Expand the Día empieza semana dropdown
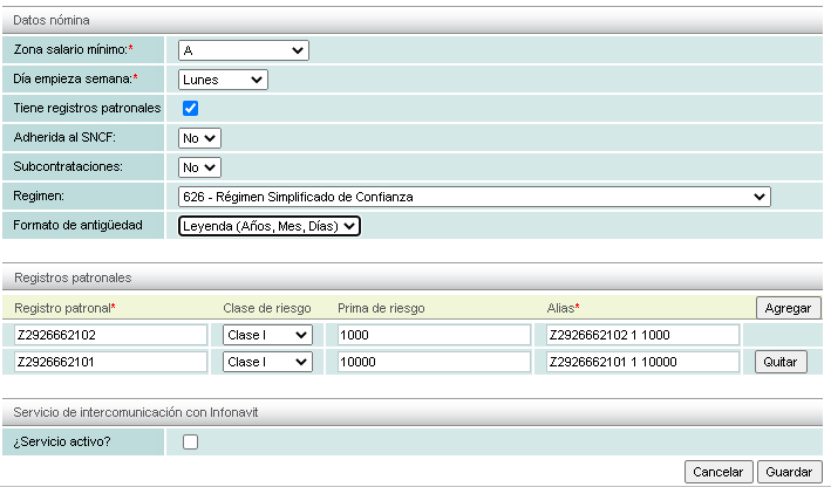 (222, 79)
